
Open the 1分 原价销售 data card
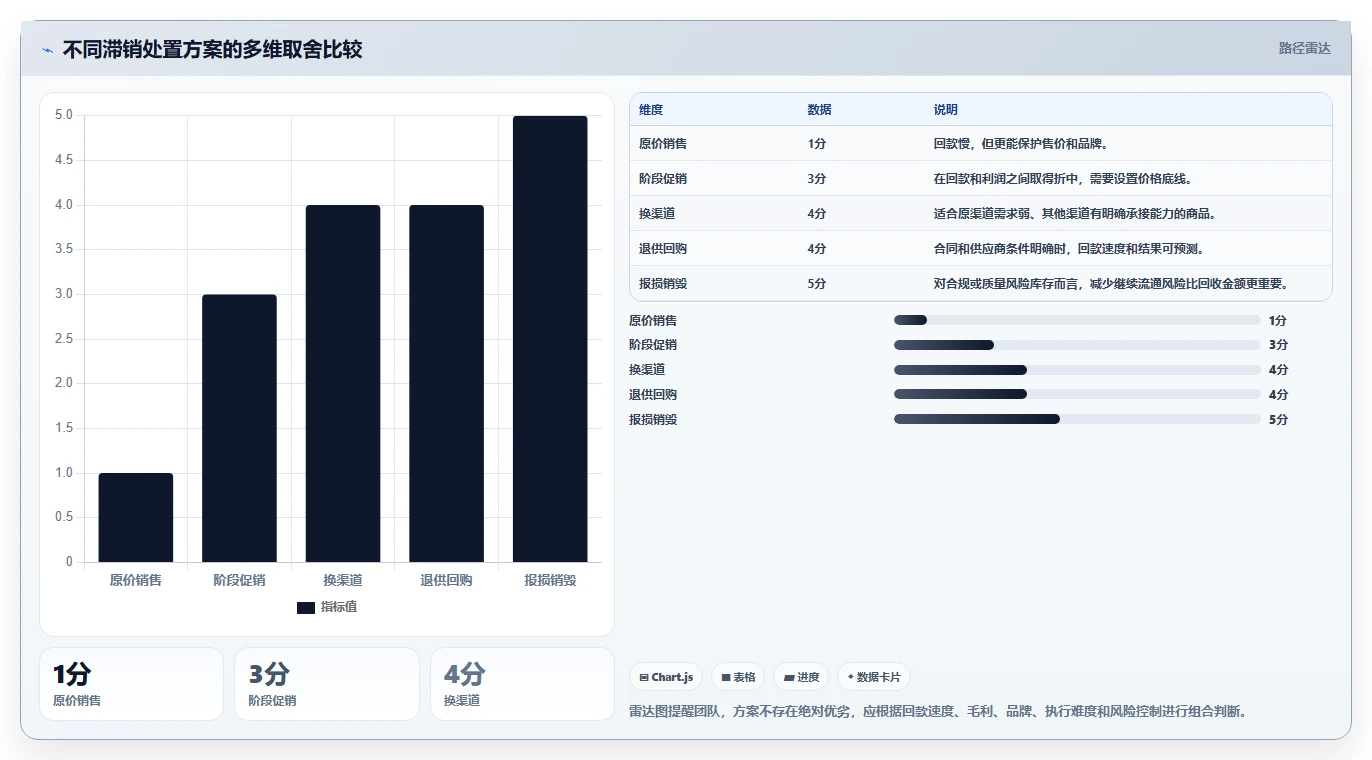131,684
